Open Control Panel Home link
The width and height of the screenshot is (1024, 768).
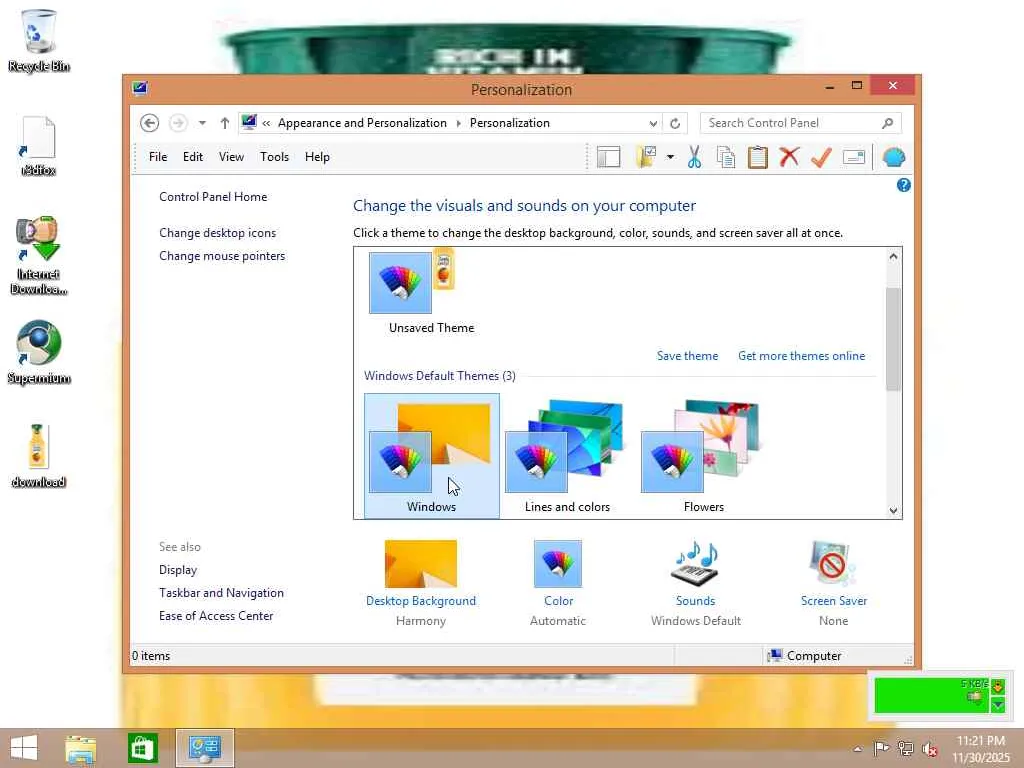point(213,197)
